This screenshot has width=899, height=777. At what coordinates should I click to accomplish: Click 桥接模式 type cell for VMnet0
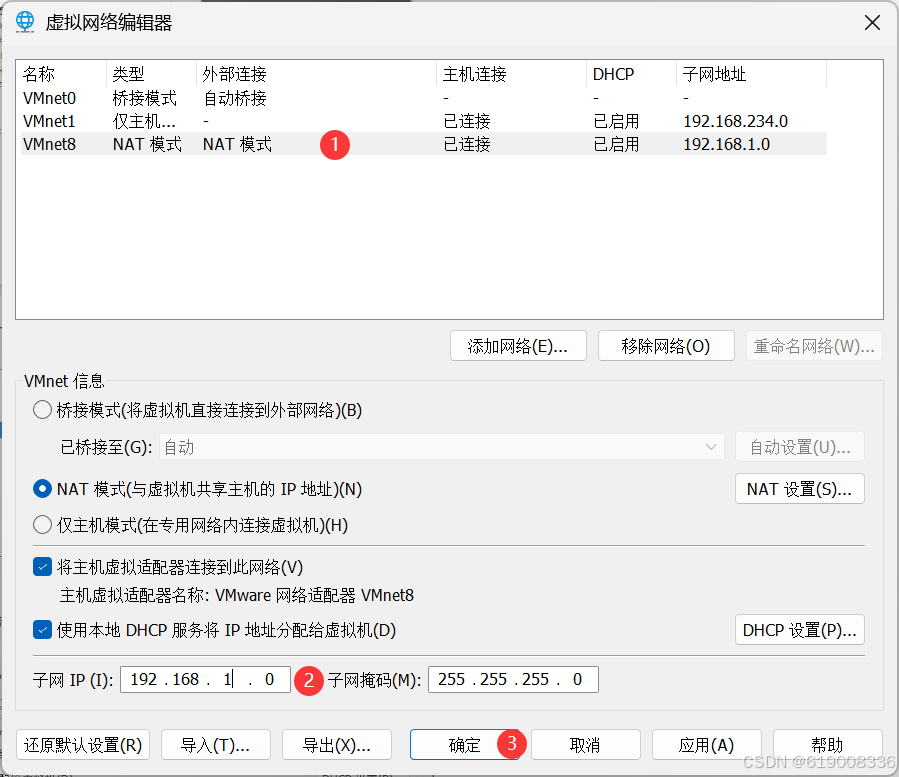coord(144,99)
